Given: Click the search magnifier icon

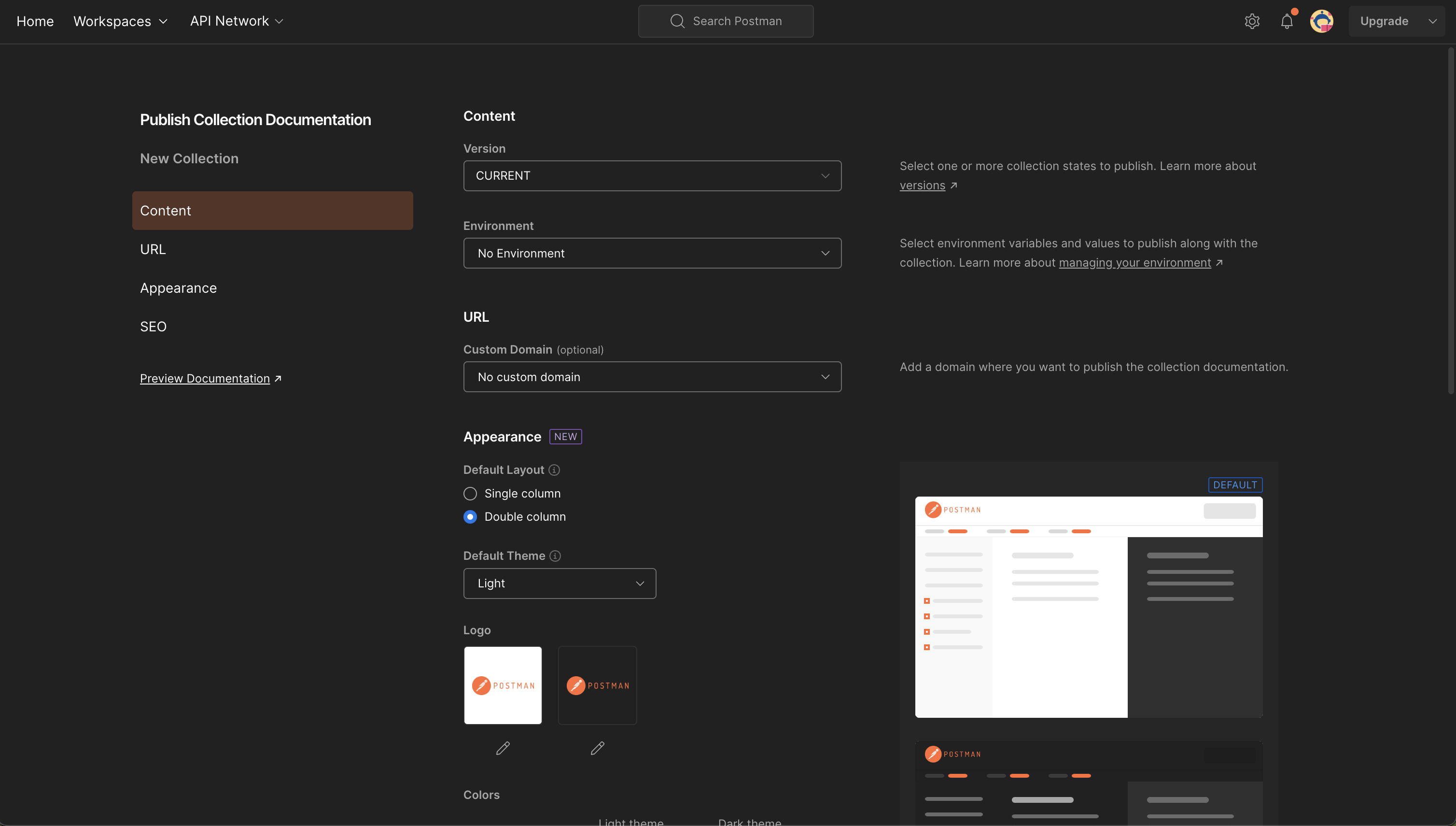Looking at the screenshot, I should pos(677,22).
